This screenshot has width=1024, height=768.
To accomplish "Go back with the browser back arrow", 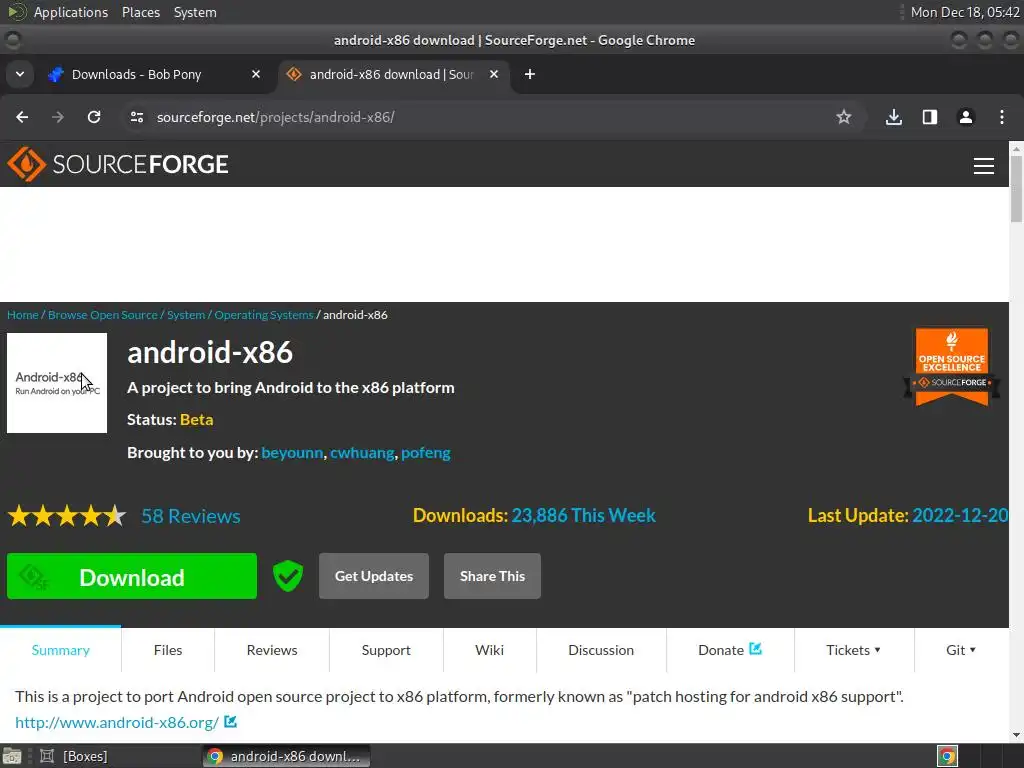I will click(22, 117).
